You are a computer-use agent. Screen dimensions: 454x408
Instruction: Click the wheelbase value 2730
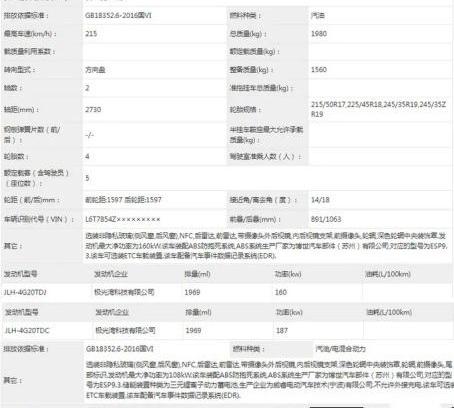93,109
